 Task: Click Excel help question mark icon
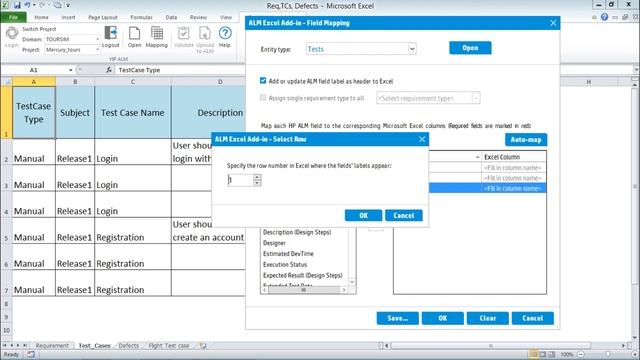tap(604, 17)
